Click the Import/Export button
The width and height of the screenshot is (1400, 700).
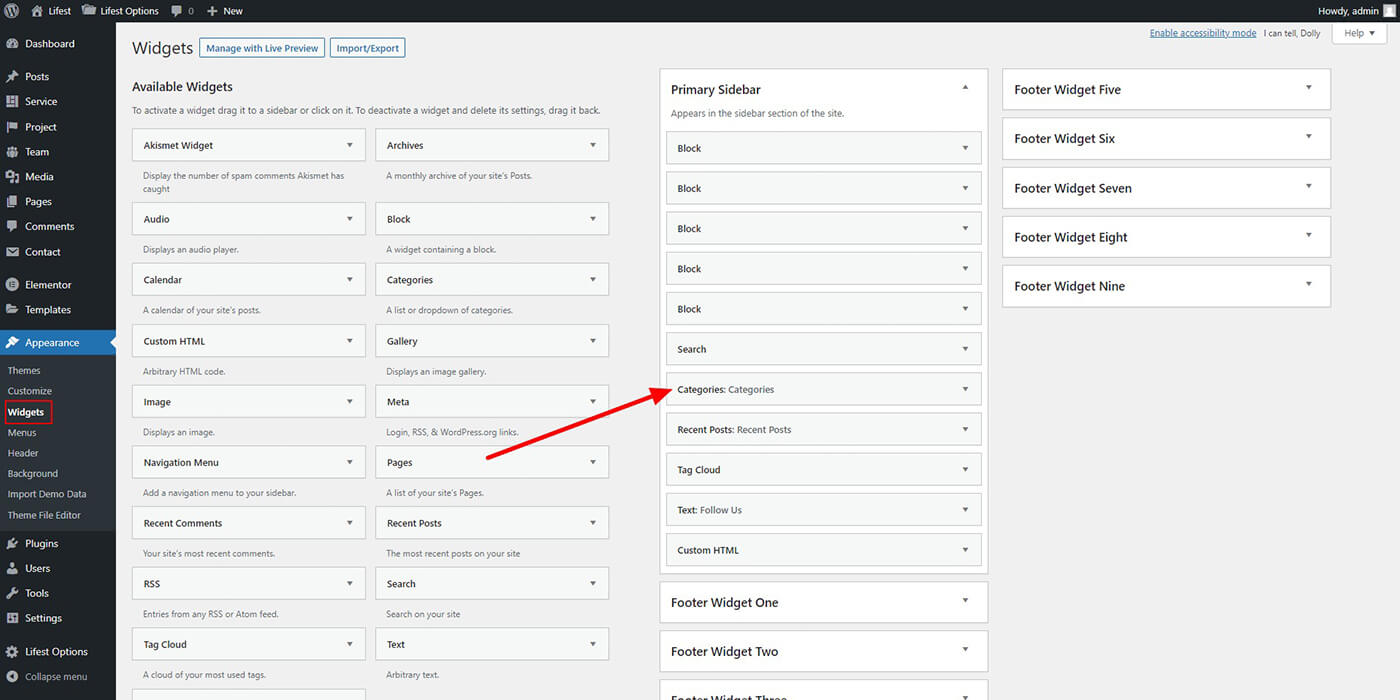coord(367,48)
